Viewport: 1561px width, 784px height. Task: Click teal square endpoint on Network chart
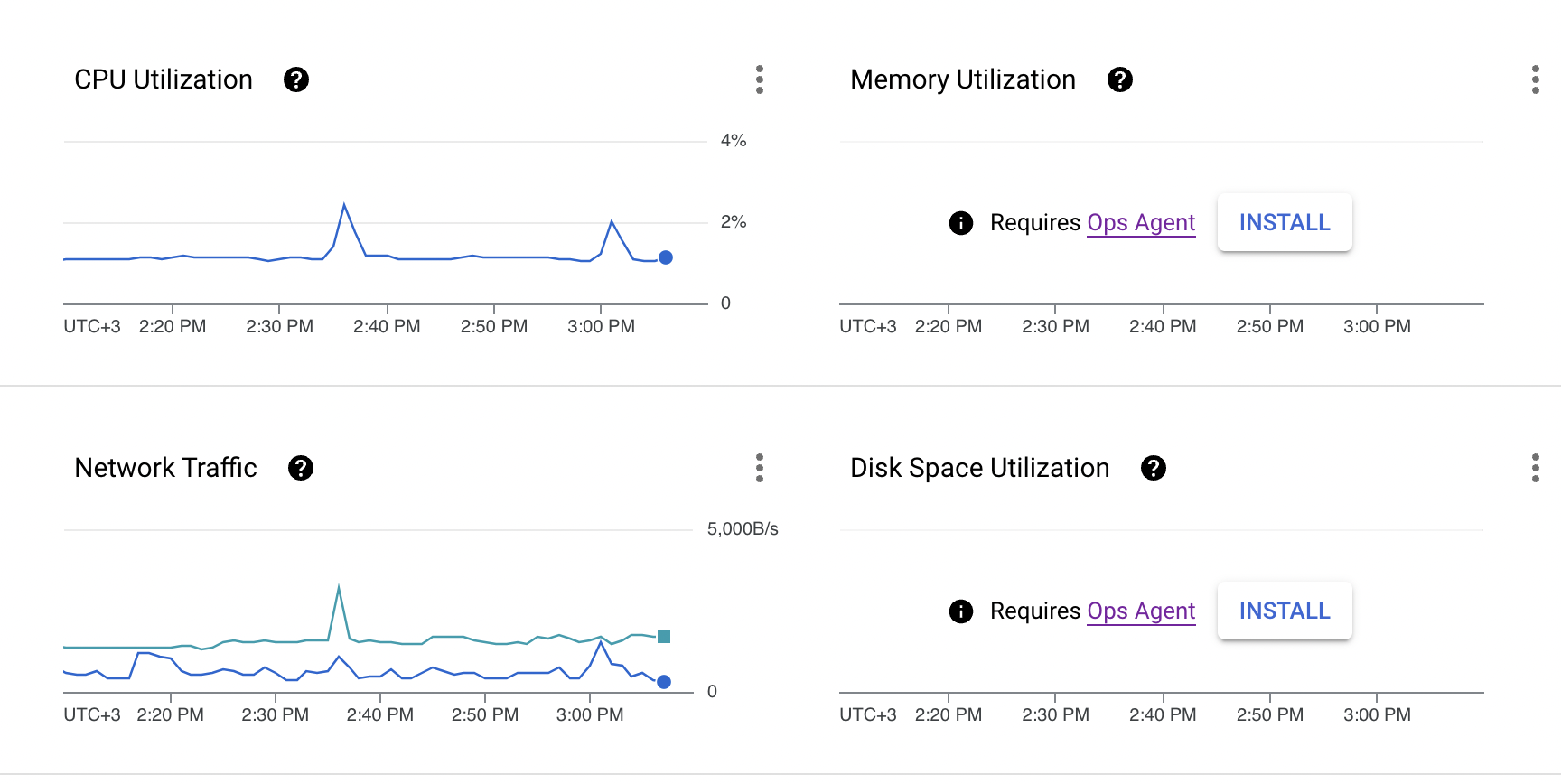664,637
